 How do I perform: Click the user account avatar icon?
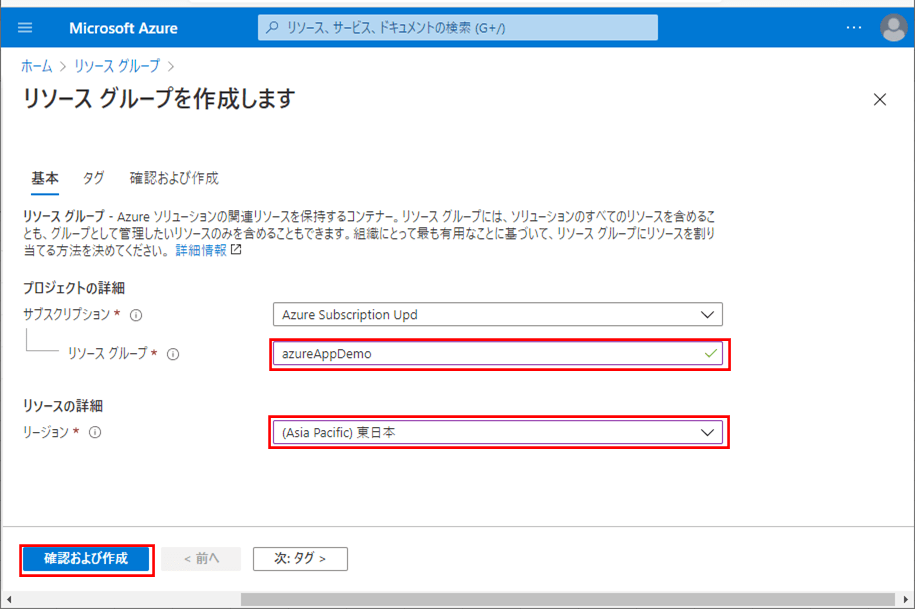(893, 28)
